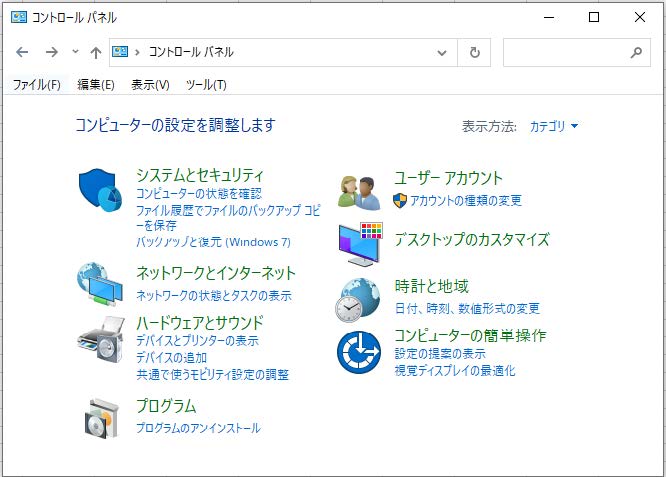Click the コントロール パネル breadcrumb in address bar
The image size is (666, 477).
[191, 52]
